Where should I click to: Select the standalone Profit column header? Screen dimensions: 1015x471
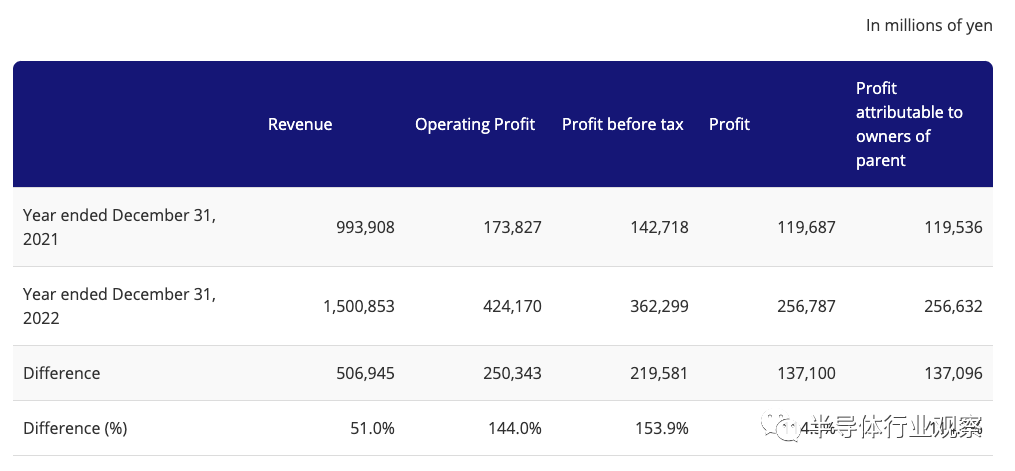[x=729, y=124]
